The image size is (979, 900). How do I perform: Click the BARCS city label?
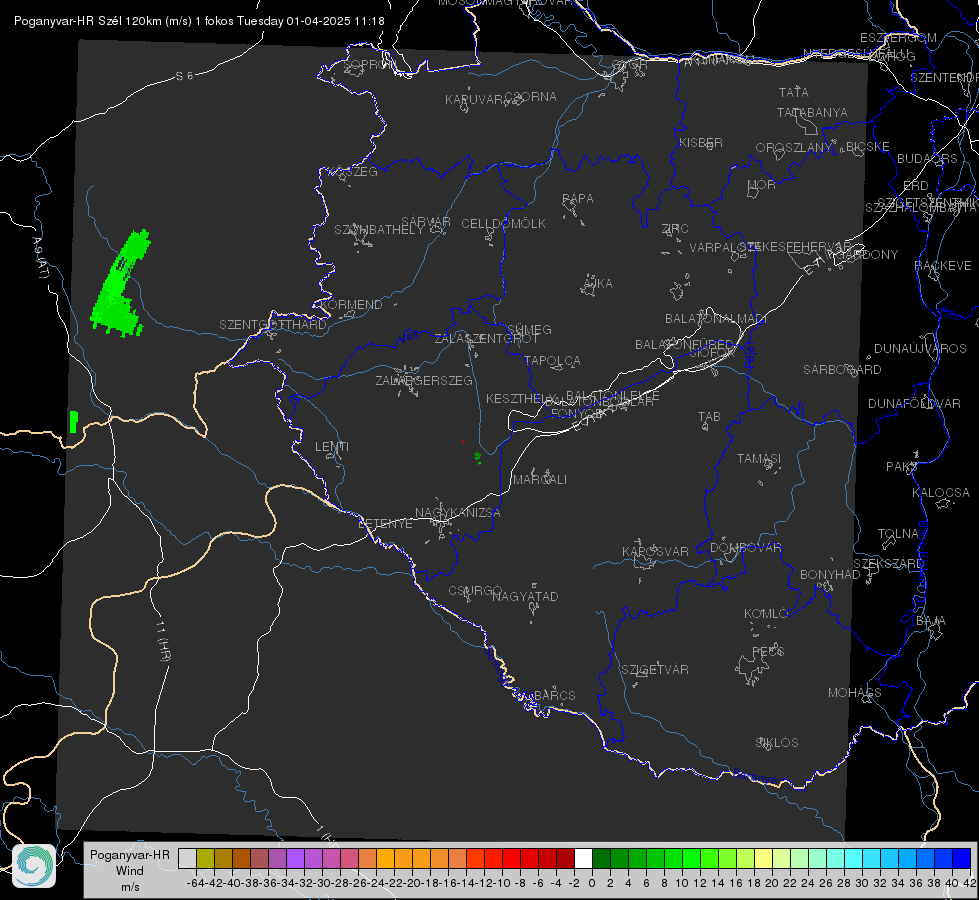(554, 695)
